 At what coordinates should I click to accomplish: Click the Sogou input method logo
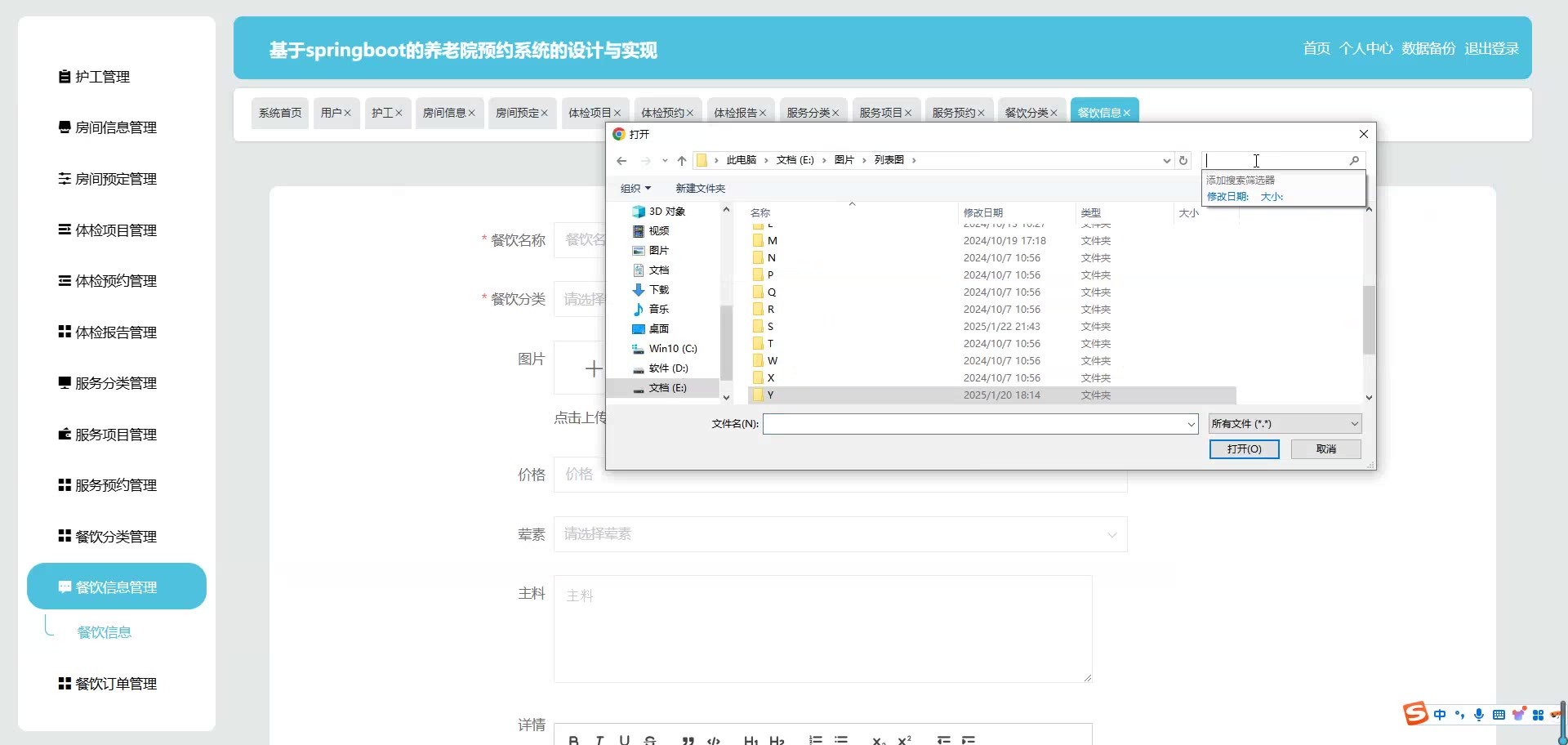coord(1416,714)
